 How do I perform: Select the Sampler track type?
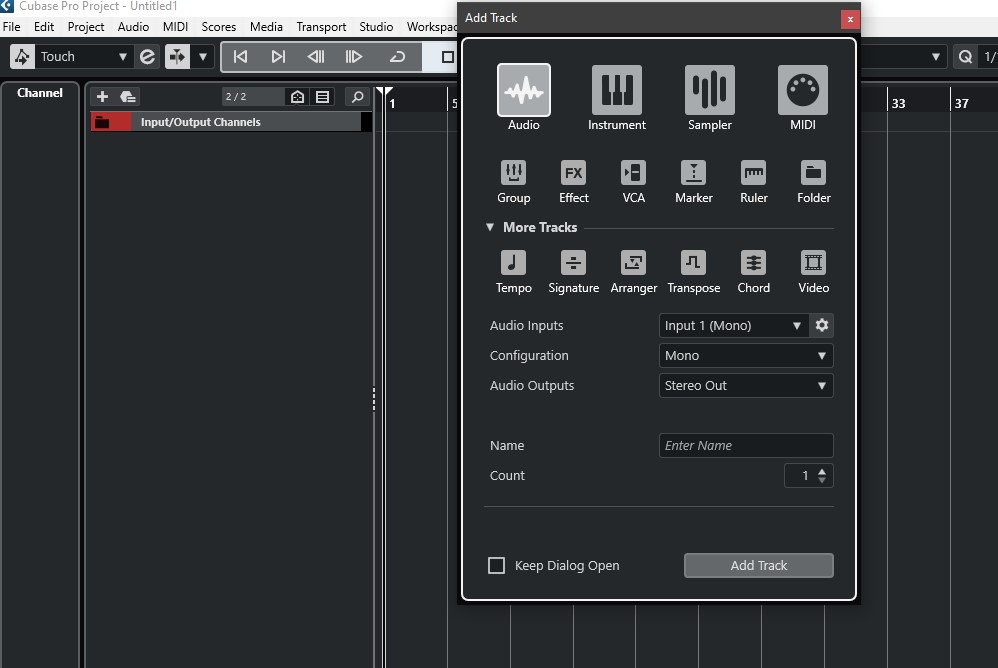click(x=710, y=90)
